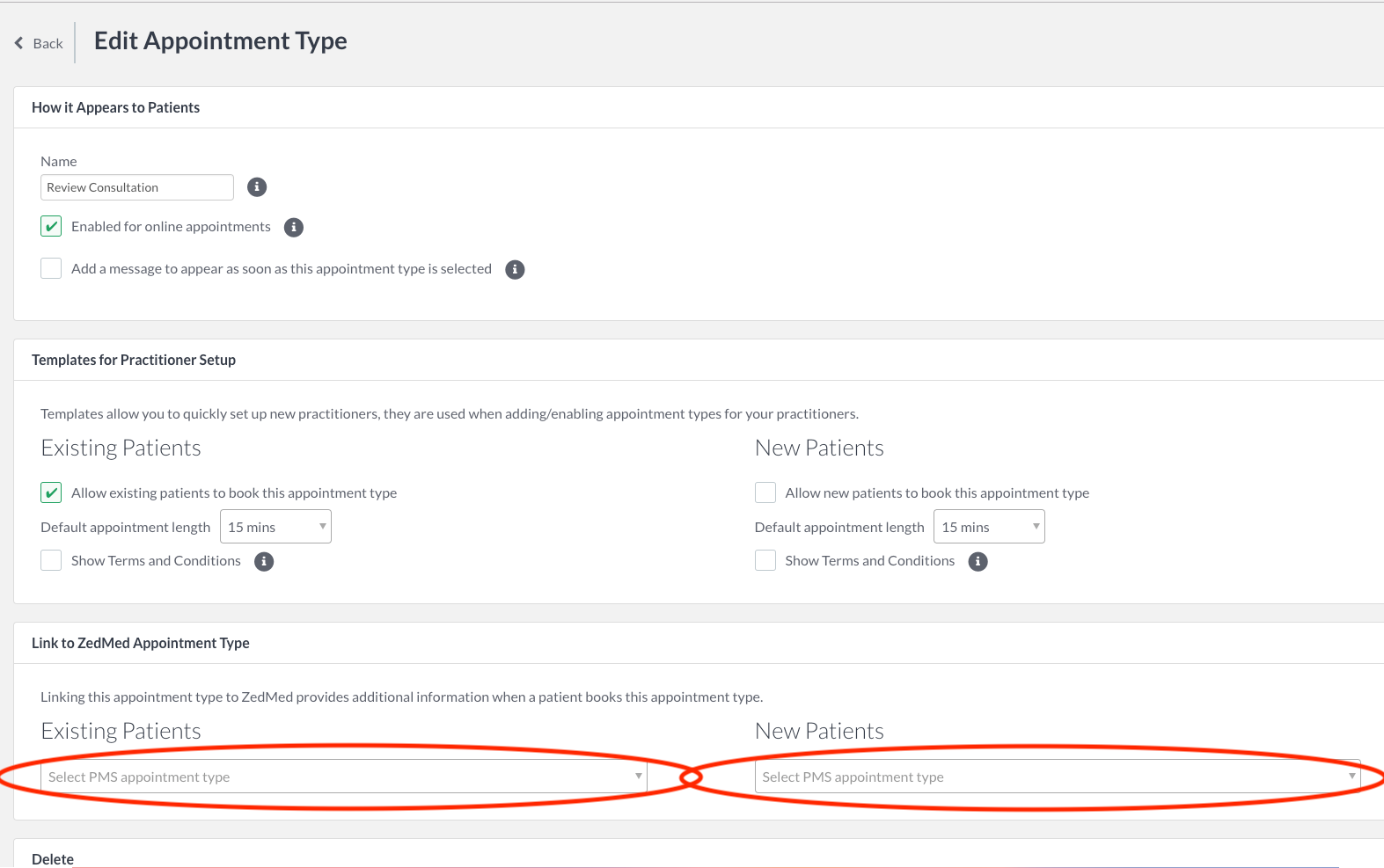Click Allow existing patients to book label
This screenshot has height=868, width=1384.
pos(234,493)
